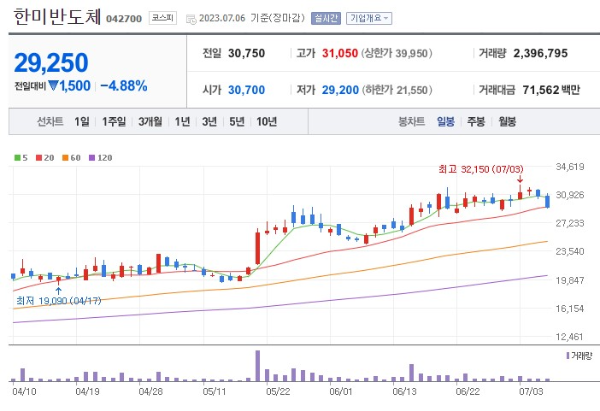Click the 12,461 price axis label
Screen dimensions: 600x411
point(570,337)
